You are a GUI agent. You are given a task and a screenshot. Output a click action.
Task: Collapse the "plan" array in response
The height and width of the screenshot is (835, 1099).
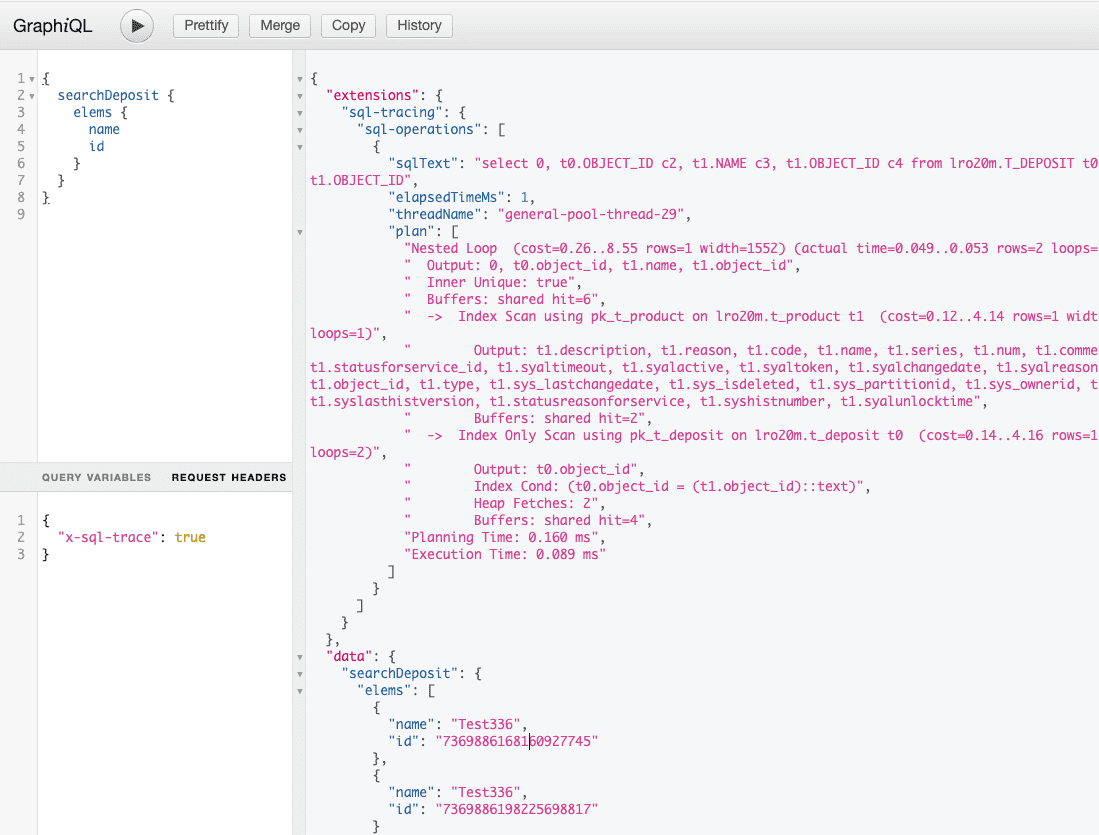[x=299, y=232]
